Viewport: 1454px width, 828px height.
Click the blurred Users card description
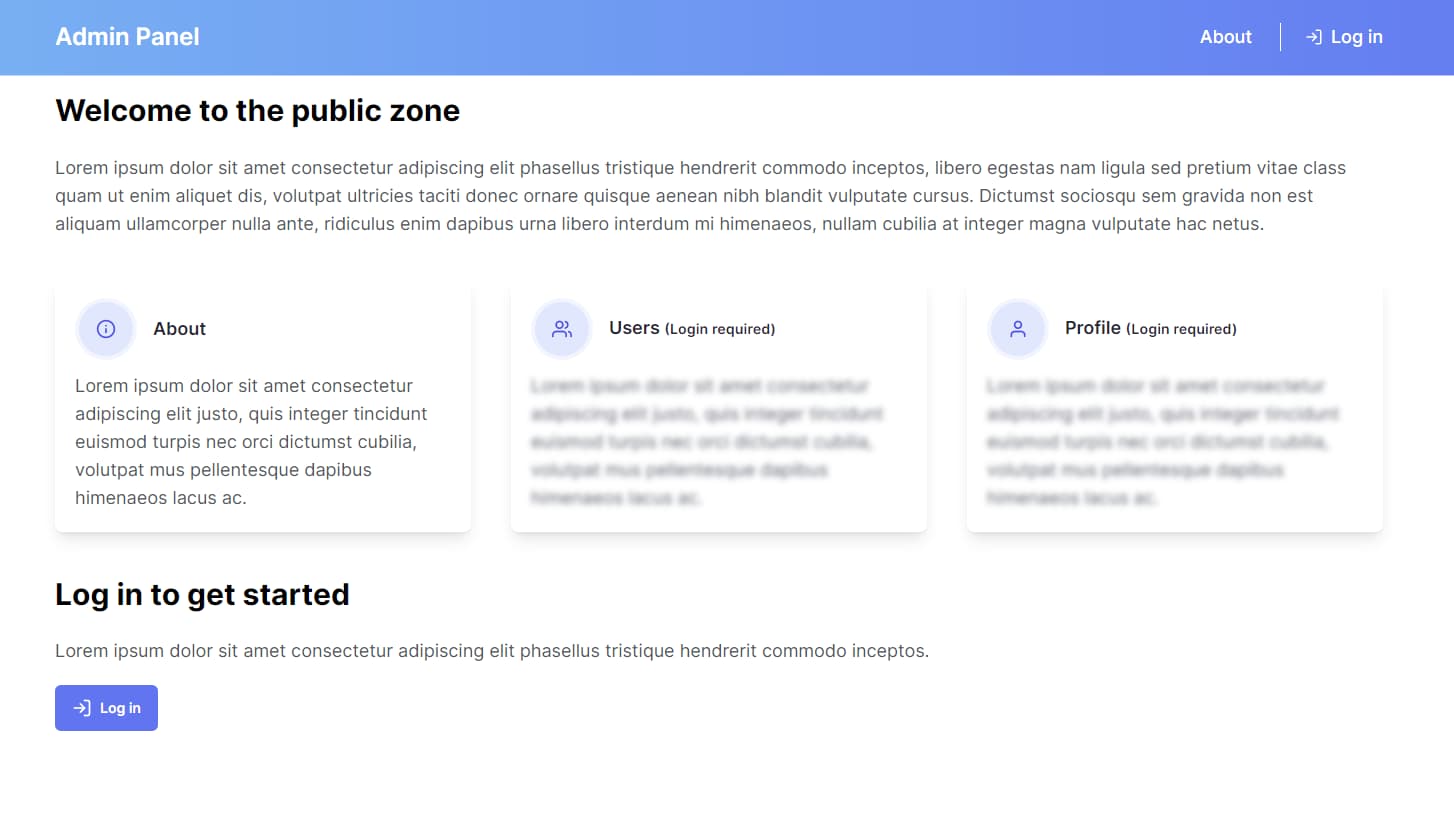(x=707, y=442)
